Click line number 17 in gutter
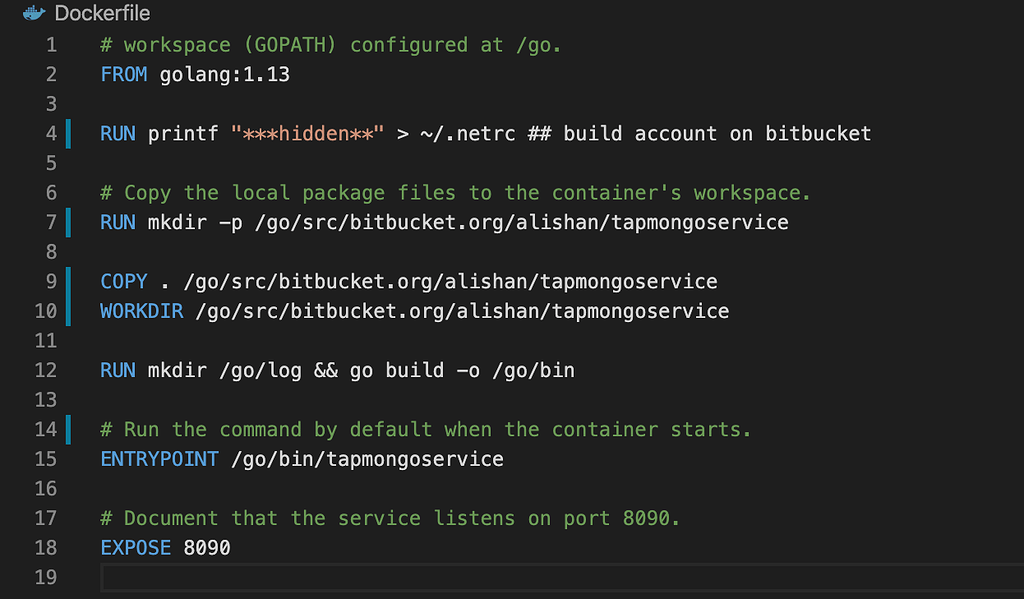The image size is (1024, 599). click(x=46, y=519)
